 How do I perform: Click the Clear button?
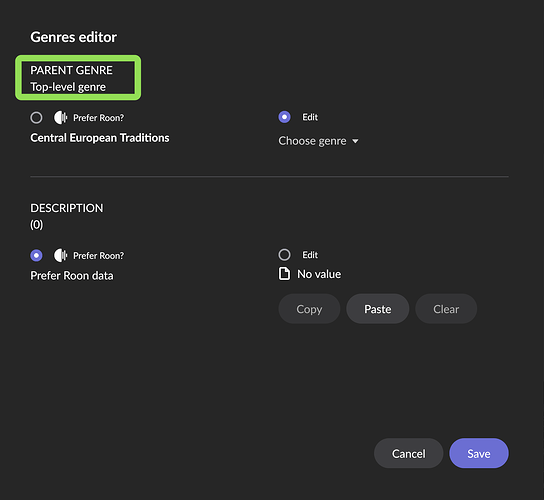click(x=446, y=309)
